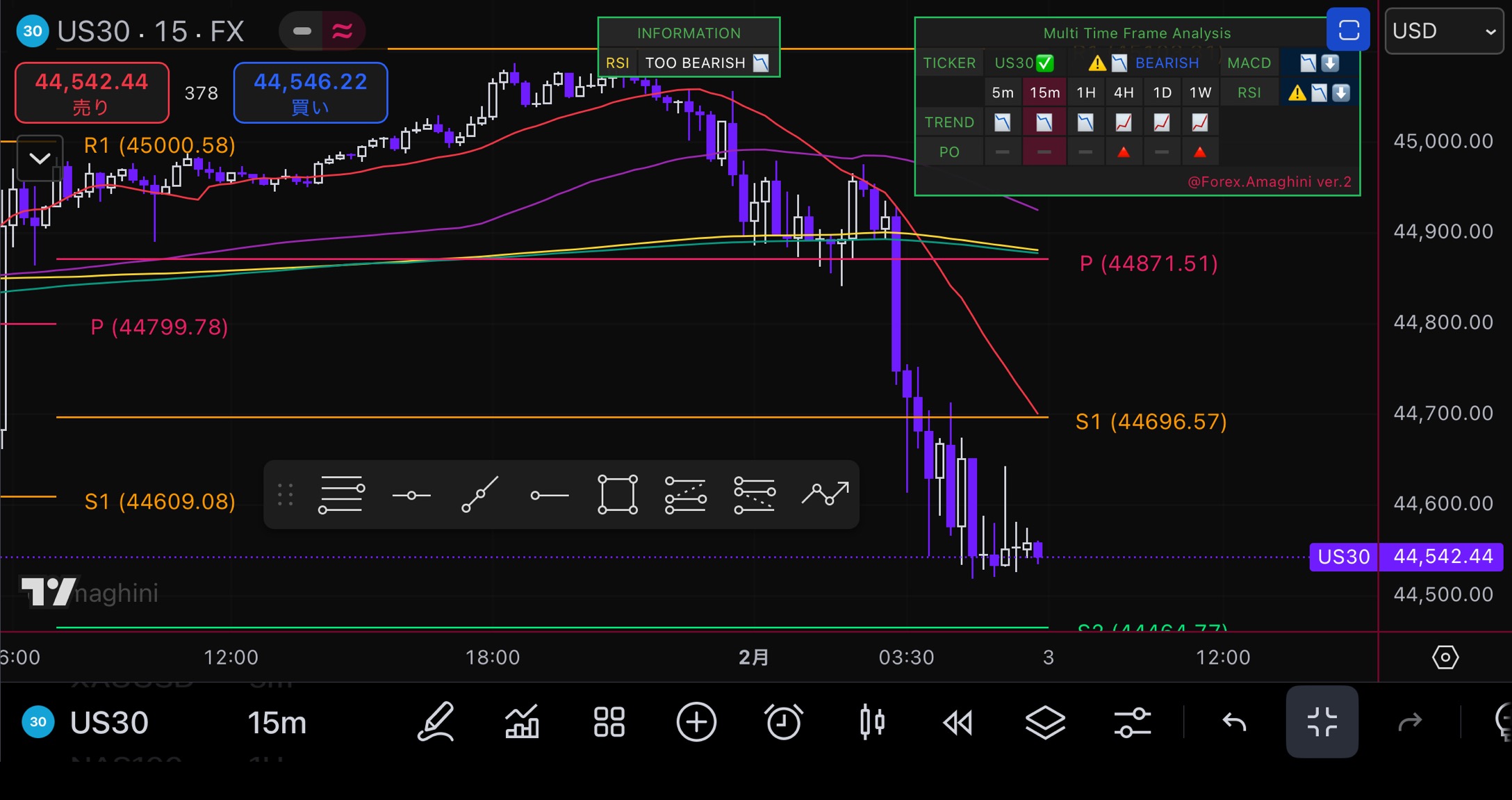Viewport: 1512px width, 800px height.
Task: Tap the blue screenshot frame button
Action: point(1349,30)
